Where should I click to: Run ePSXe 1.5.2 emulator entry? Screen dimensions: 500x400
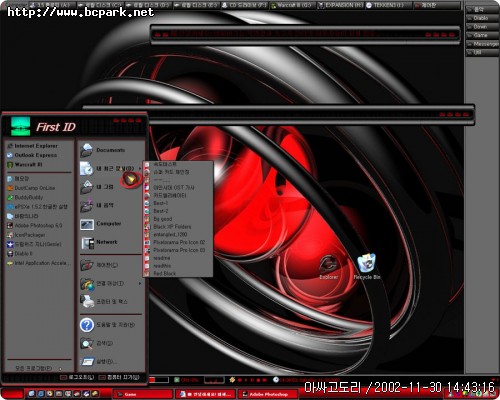37,207
